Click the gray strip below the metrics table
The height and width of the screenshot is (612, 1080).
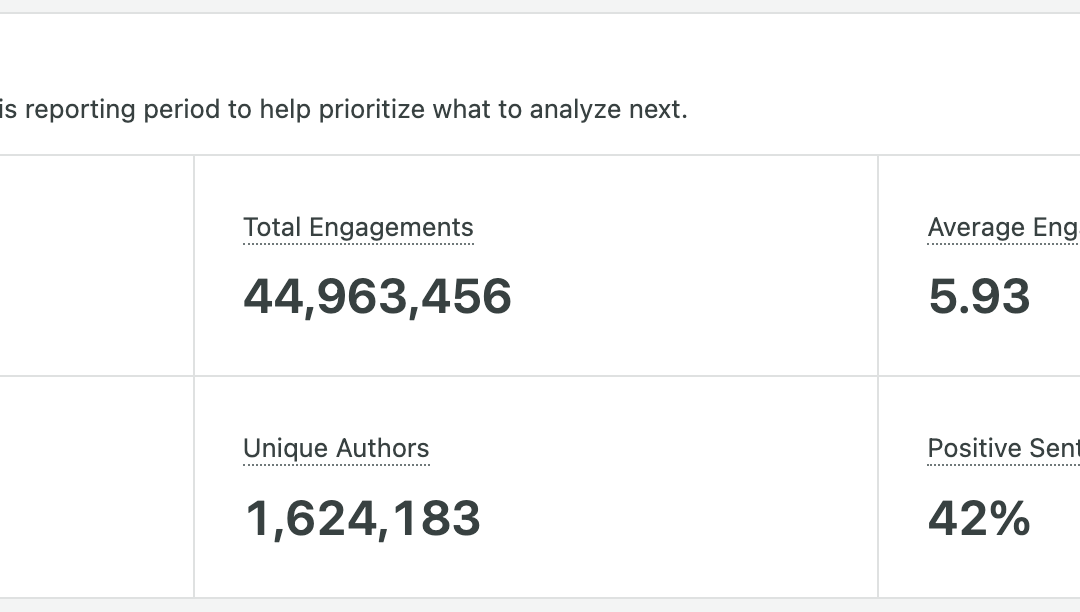[540, 605]
